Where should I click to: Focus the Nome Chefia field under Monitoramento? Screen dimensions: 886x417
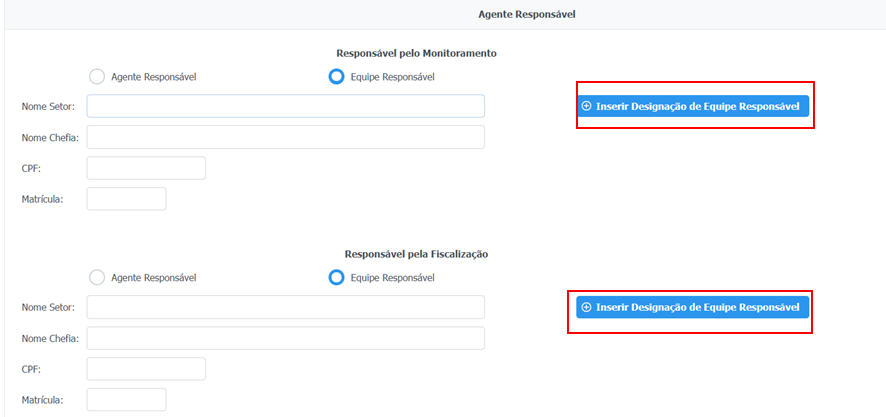coord(285,137)
